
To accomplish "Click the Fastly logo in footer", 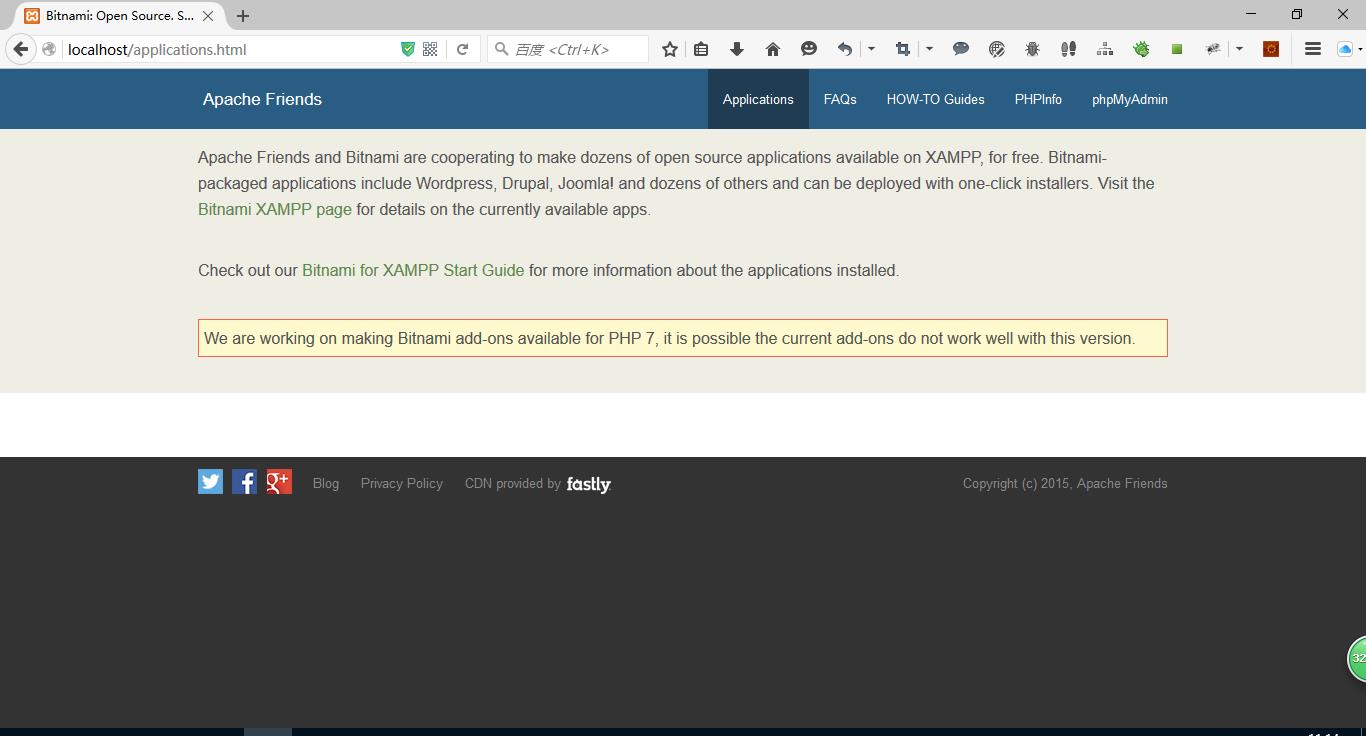I will click(588, 484).
